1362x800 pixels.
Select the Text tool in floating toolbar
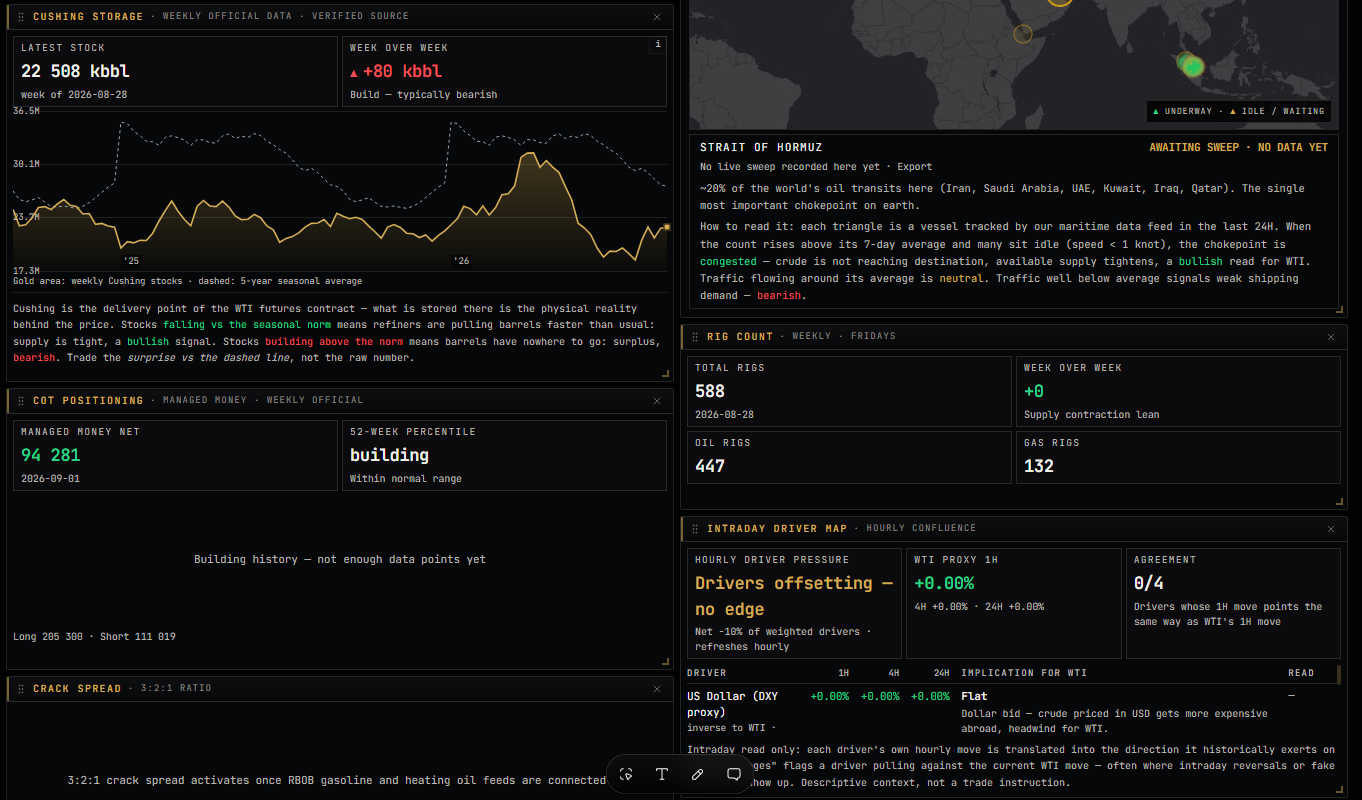point(662,774)
